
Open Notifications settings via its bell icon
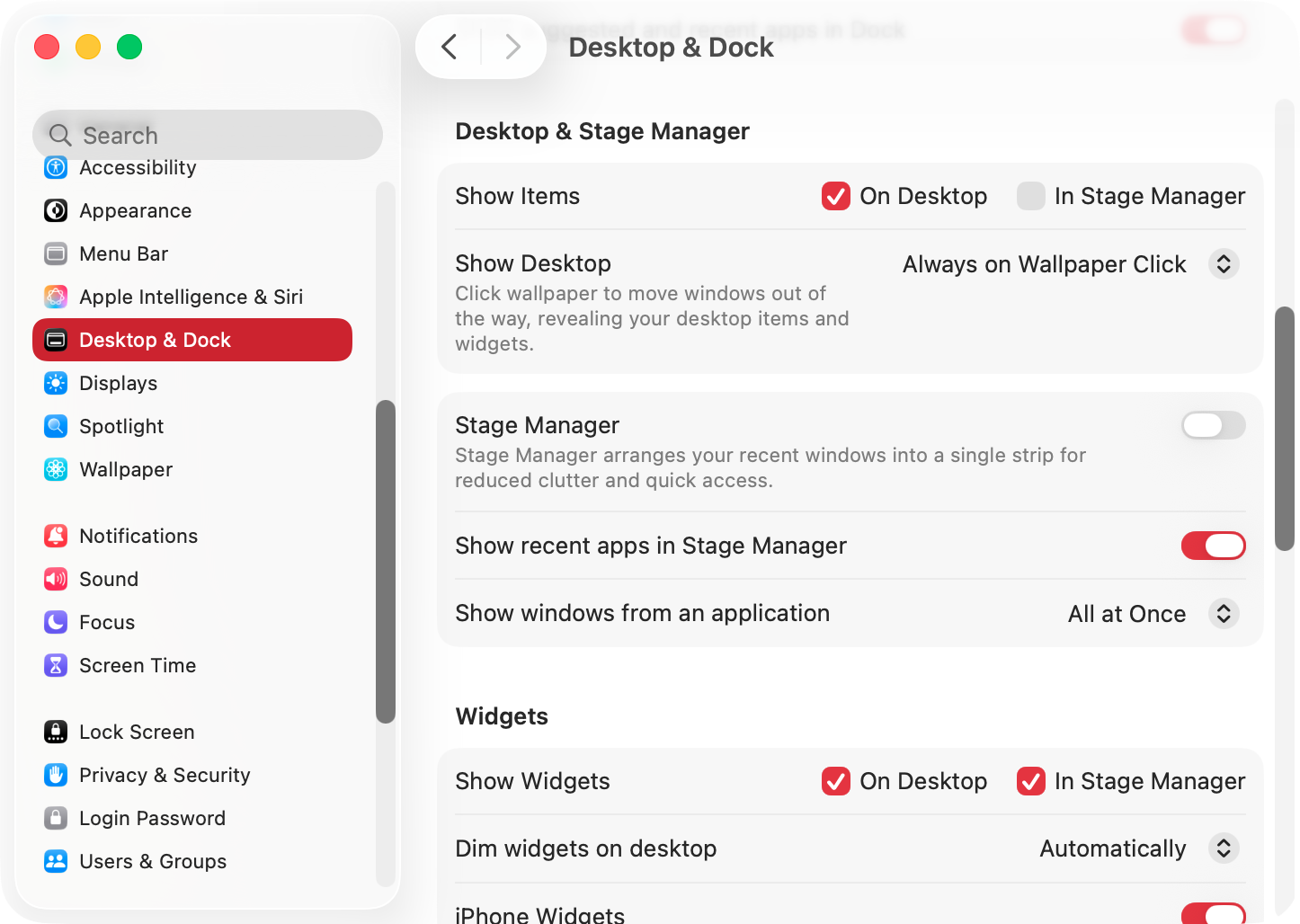point(56,536)
